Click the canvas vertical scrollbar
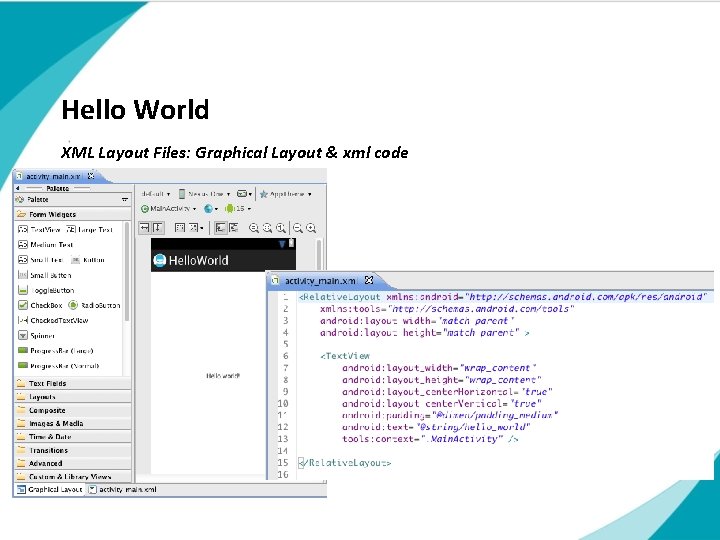 click(319, 255)
